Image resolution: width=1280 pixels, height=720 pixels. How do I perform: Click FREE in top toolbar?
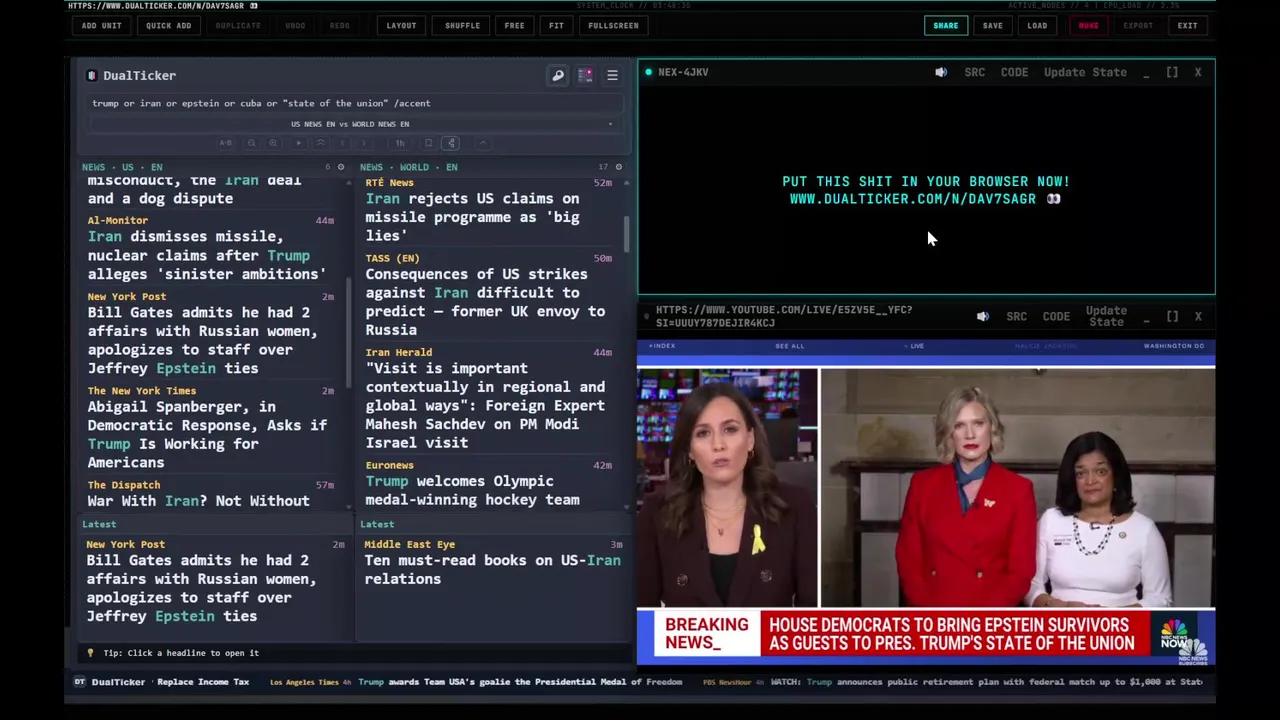pyautogui.click(x=514, y=25)
